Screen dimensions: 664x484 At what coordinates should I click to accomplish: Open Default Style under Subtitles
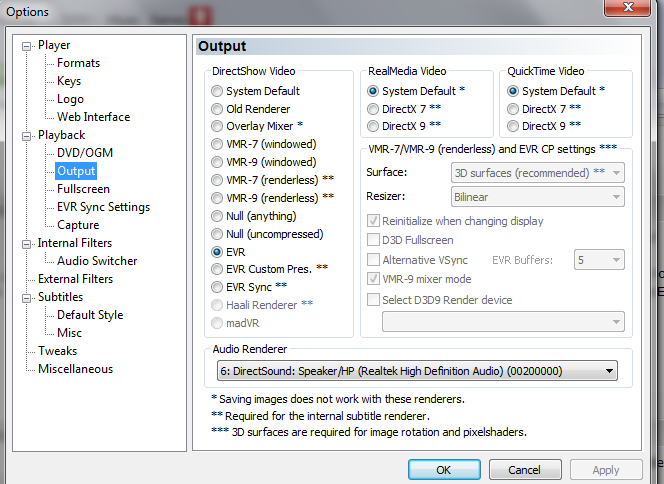90,315
